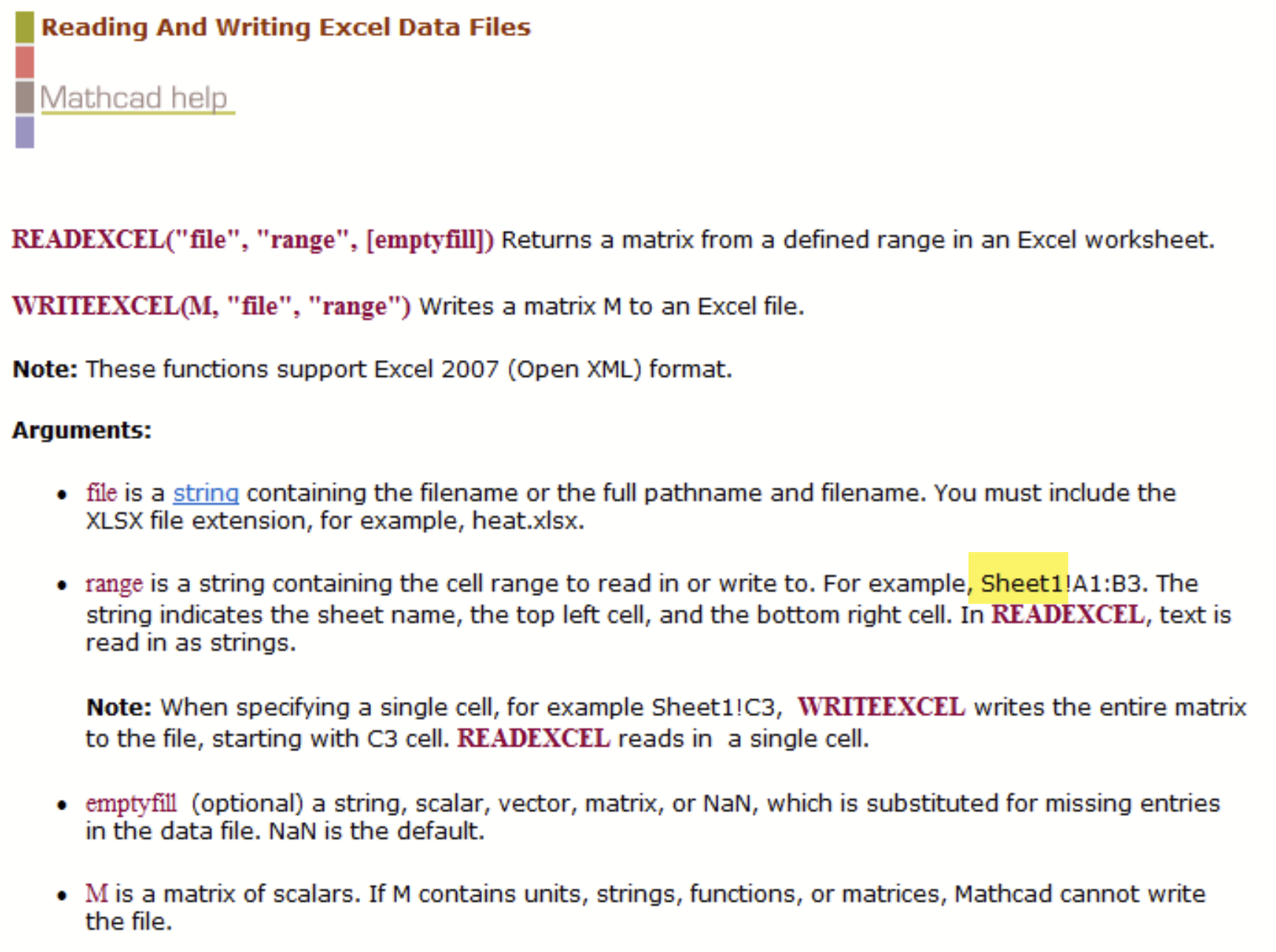
Task: Click the Arguments heading
Action: (x=81, y=429)
